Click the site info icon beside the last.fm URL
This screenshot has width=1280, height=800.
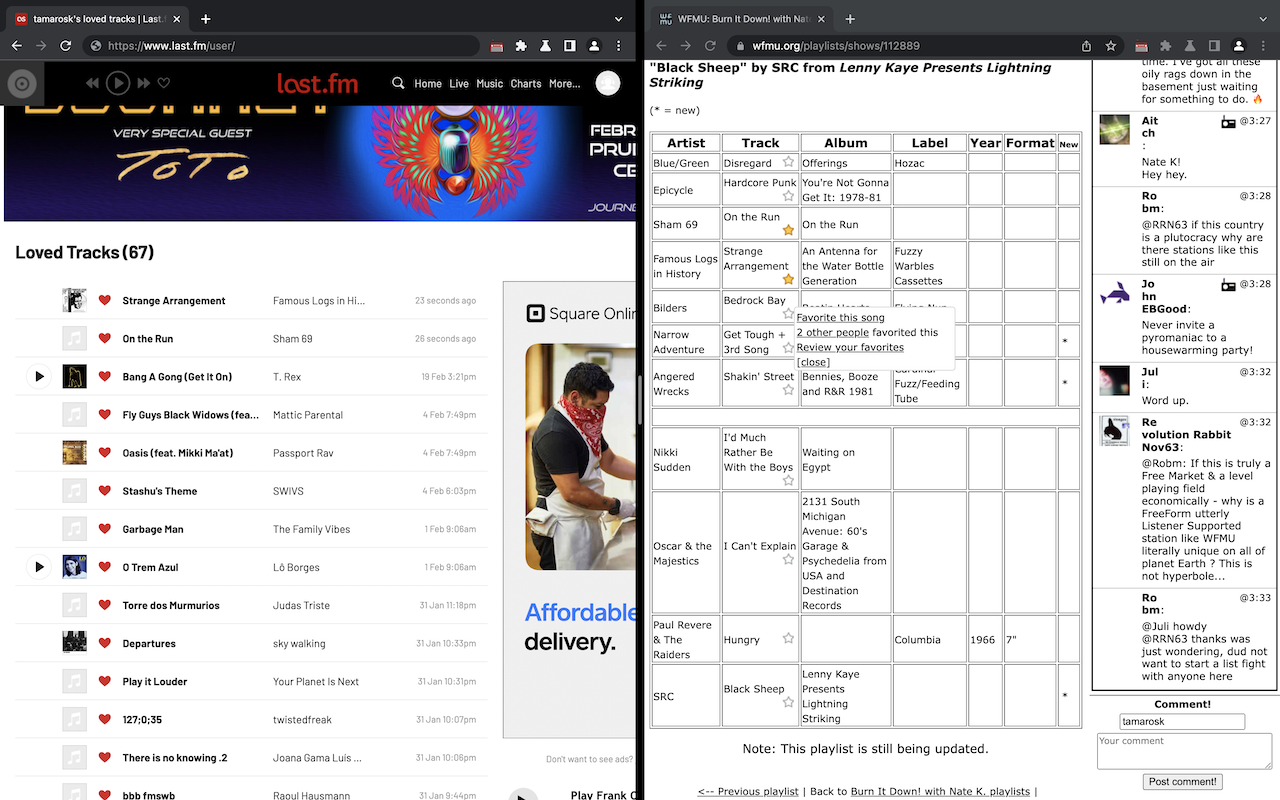[x=95, y=45]
